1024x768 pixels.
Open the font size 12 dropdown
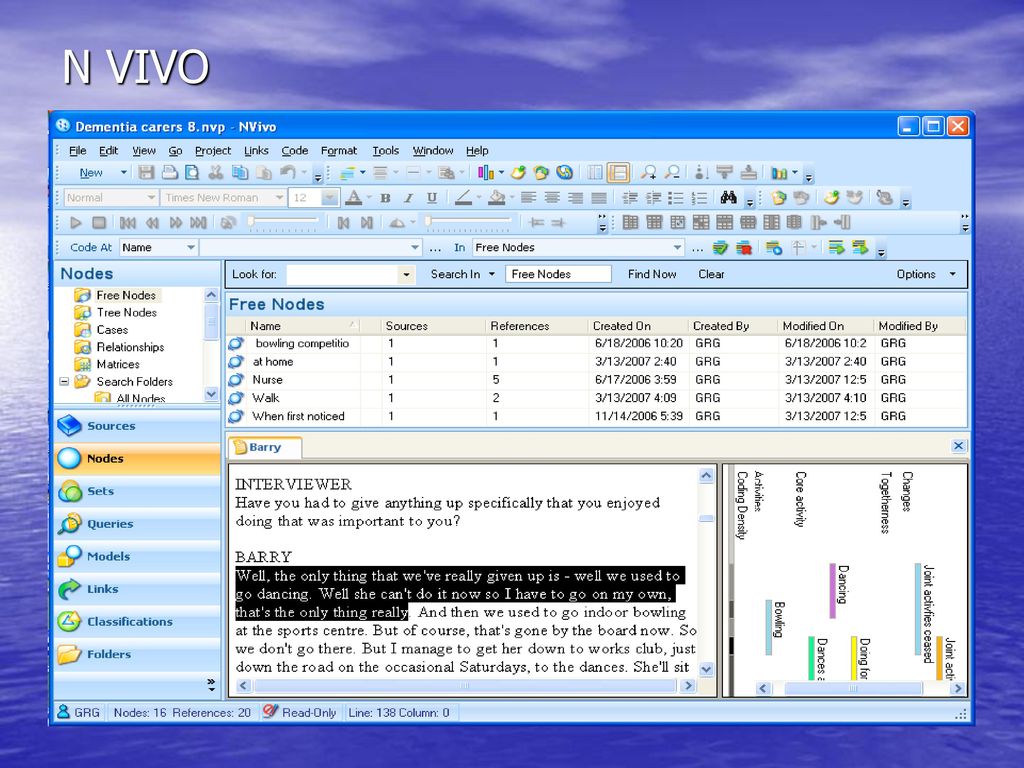click(330, 198)
